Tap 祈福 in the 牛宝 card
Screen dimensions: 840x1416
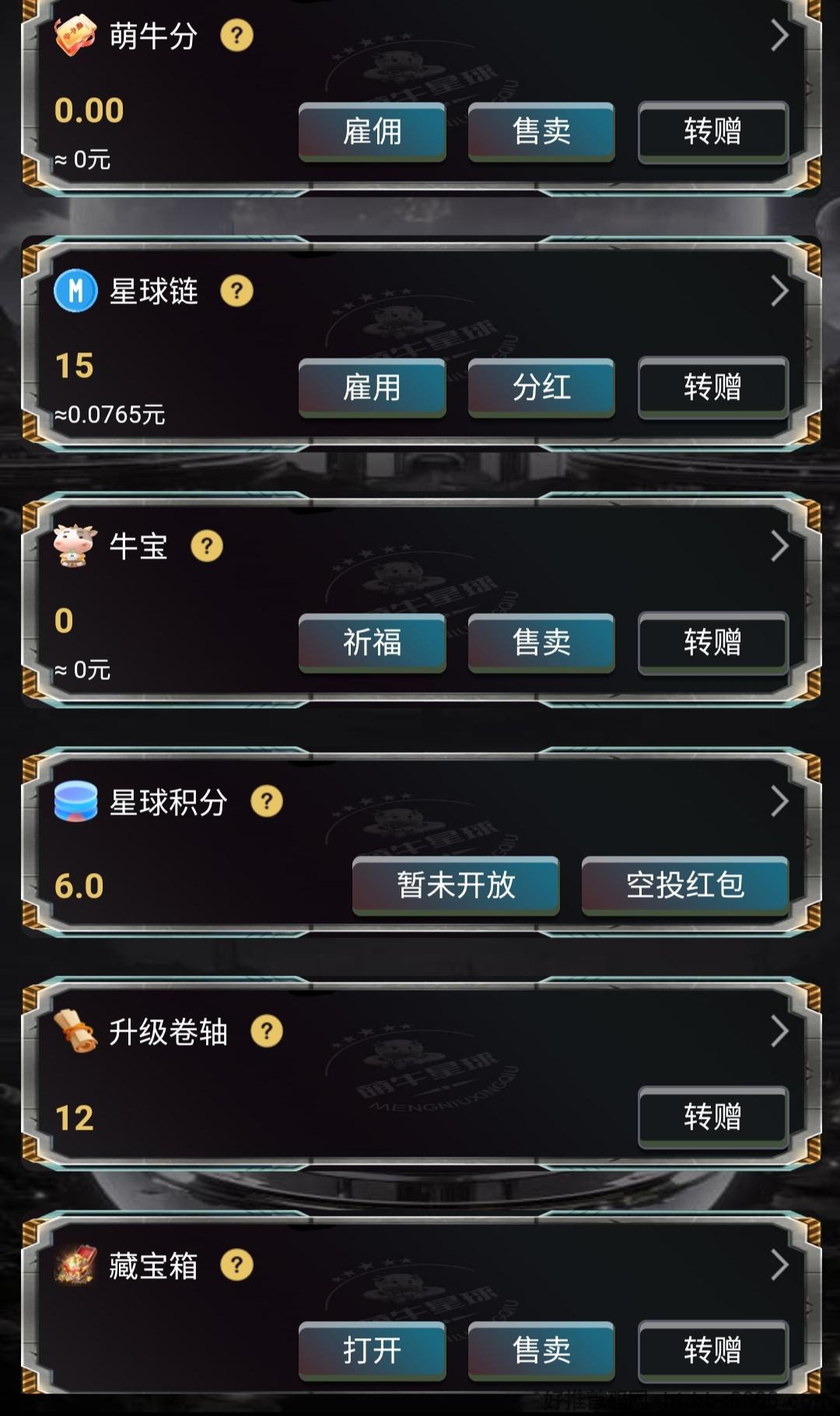(372, 643)
